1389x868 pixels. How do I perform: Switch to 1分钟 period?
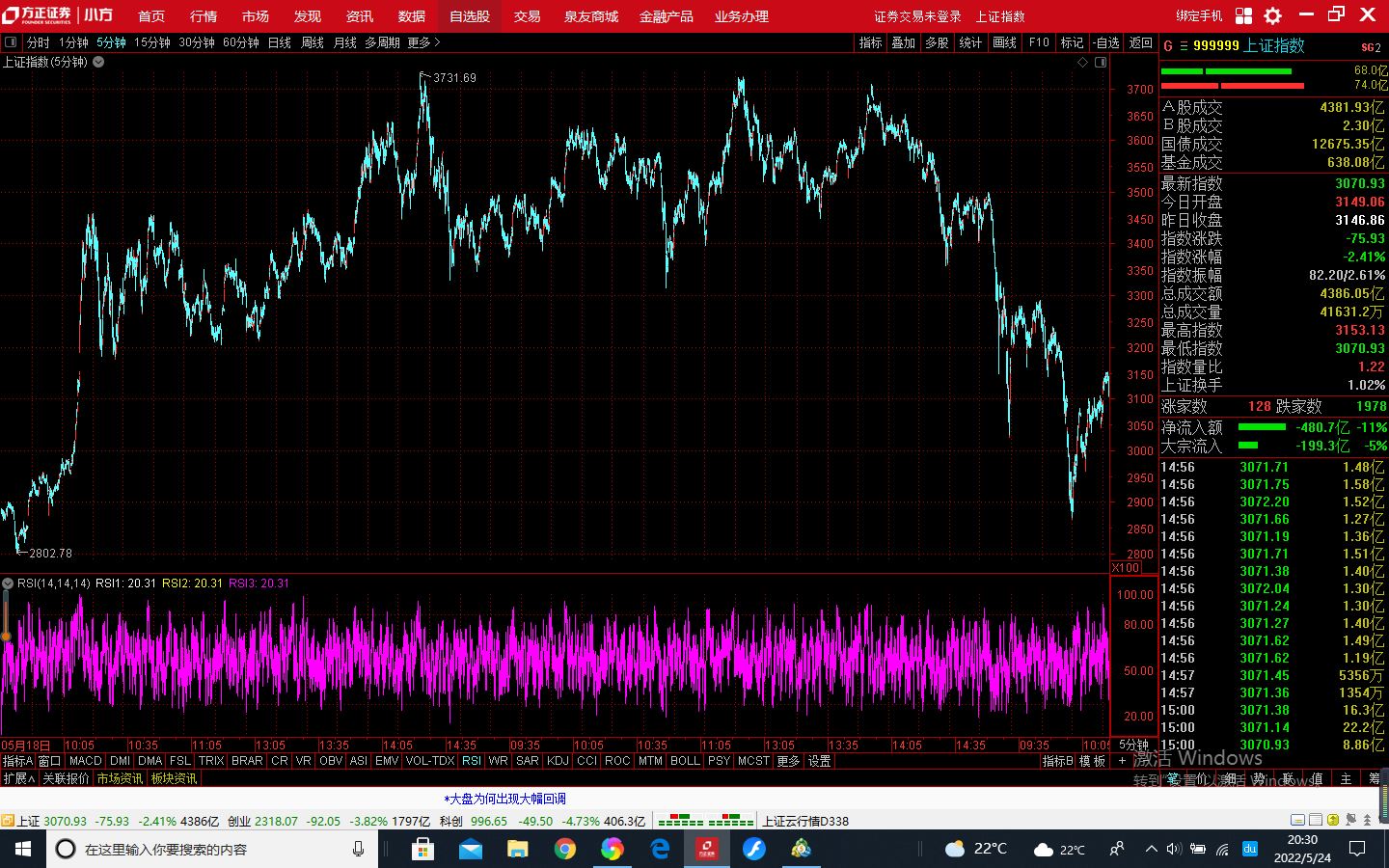pos(73,42)
